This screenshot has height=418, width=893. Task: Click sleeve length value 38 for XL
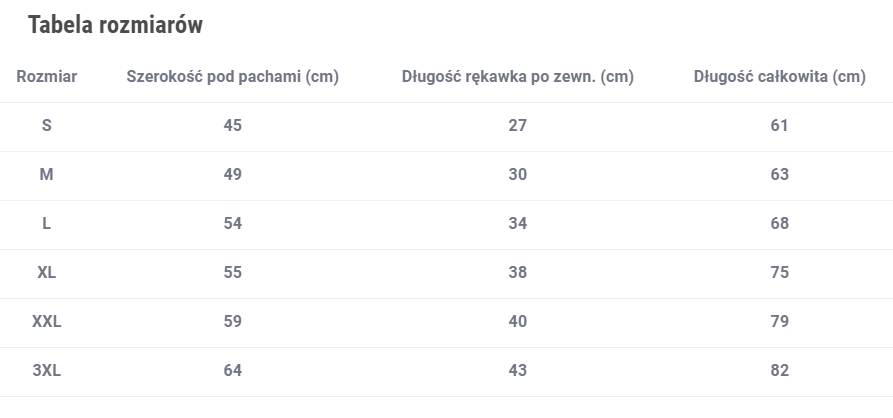pos(517,273)
